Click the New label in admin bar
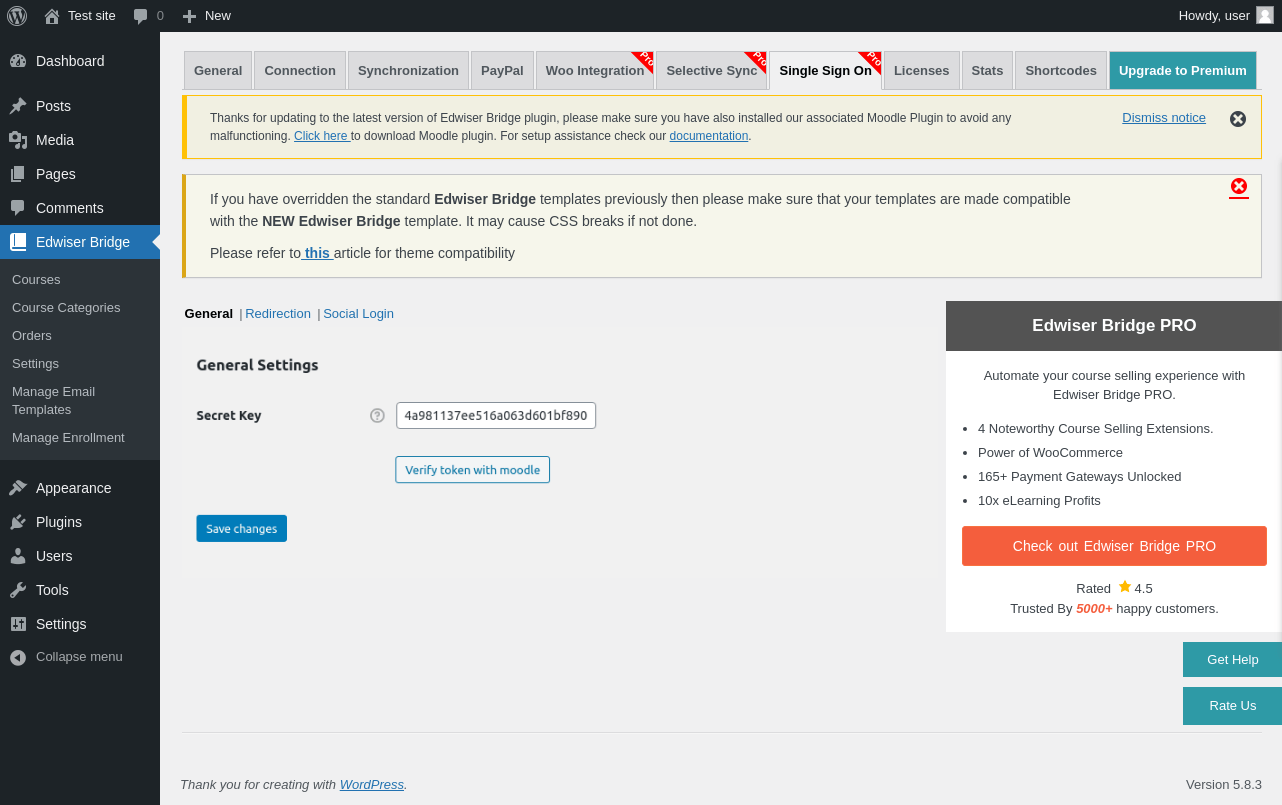Screen dimensions: 1282x805 (218, 16)
